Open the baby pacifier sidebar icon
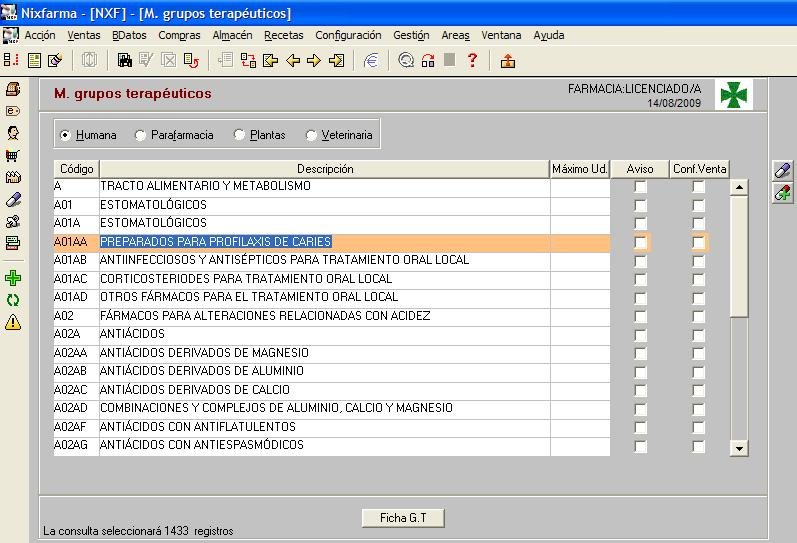Screen dimensions: 797x543 tap(13, 221)
